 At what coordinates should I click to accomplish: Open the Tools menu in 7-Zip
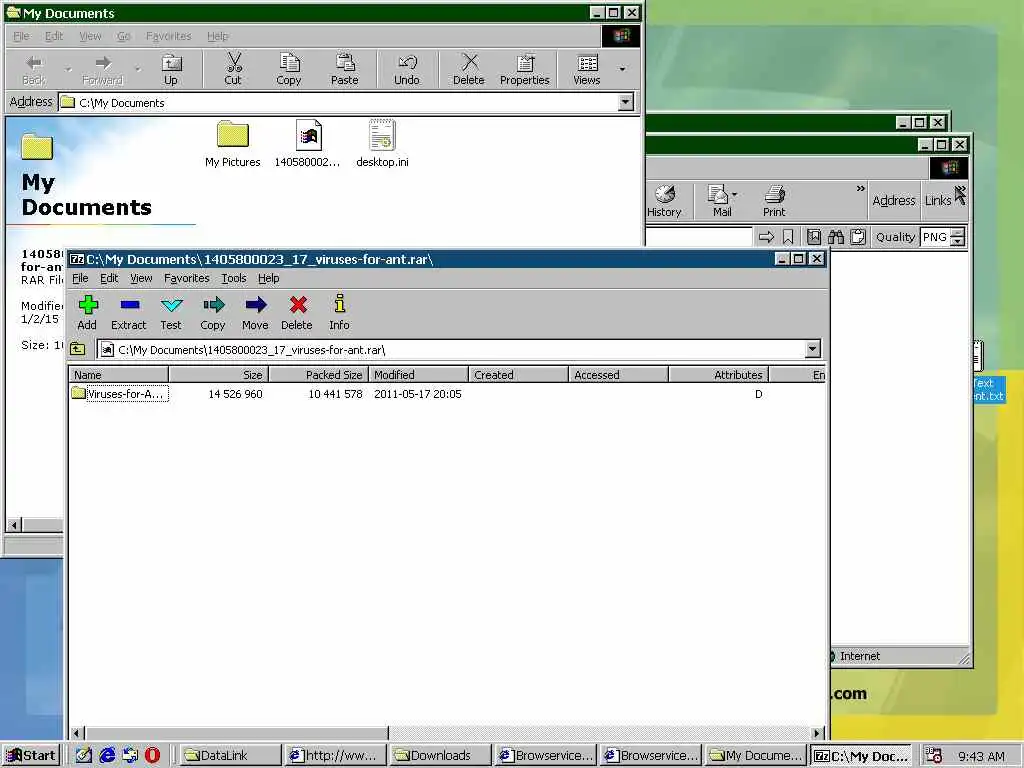234,278
